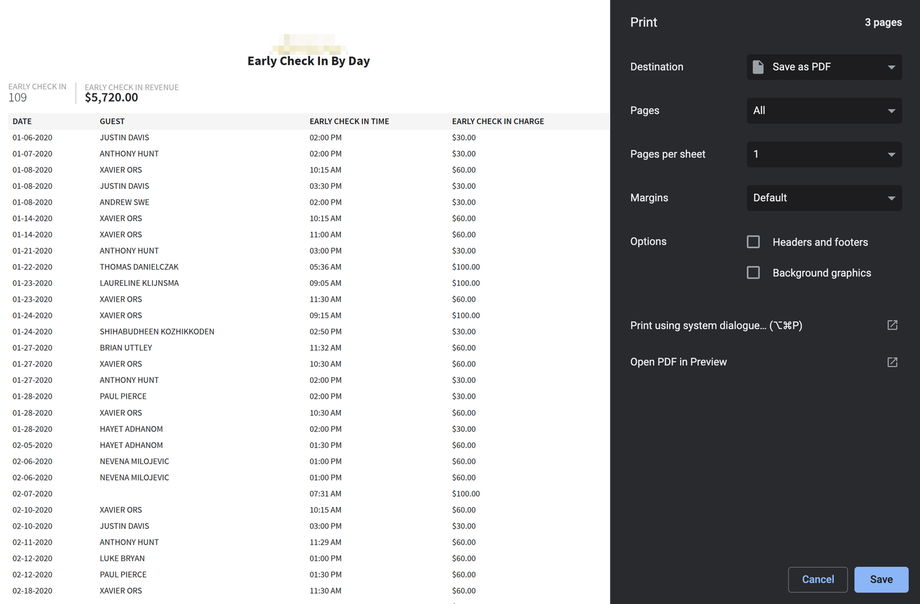The image size is (920, 604).
Task: Click the Early Check In By Day title
Action: [309, 61]
